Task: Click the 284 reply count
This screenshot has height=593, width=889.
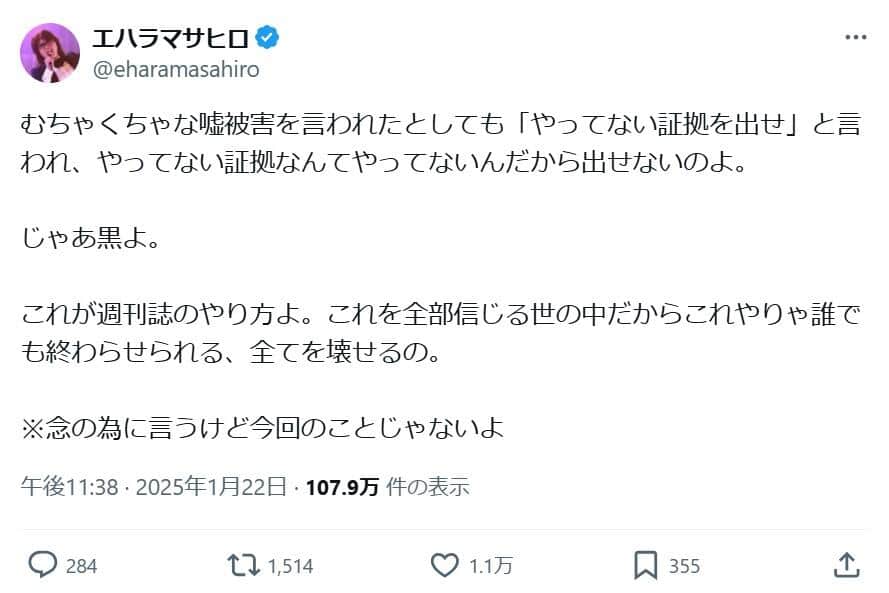Action: (81, 566)
